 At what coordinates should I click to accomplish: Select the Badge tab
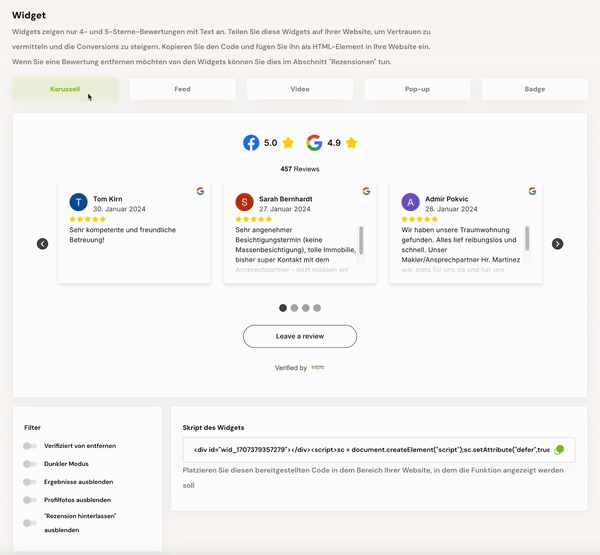pos(534,89)
